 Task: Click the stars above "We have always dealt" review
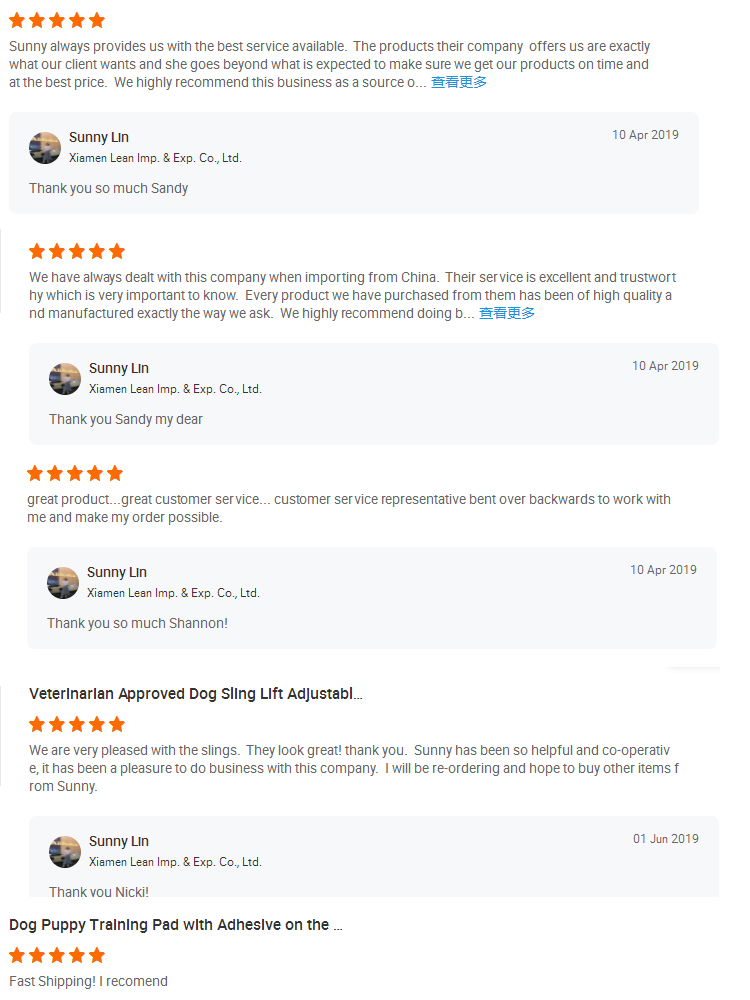[77, 251]
